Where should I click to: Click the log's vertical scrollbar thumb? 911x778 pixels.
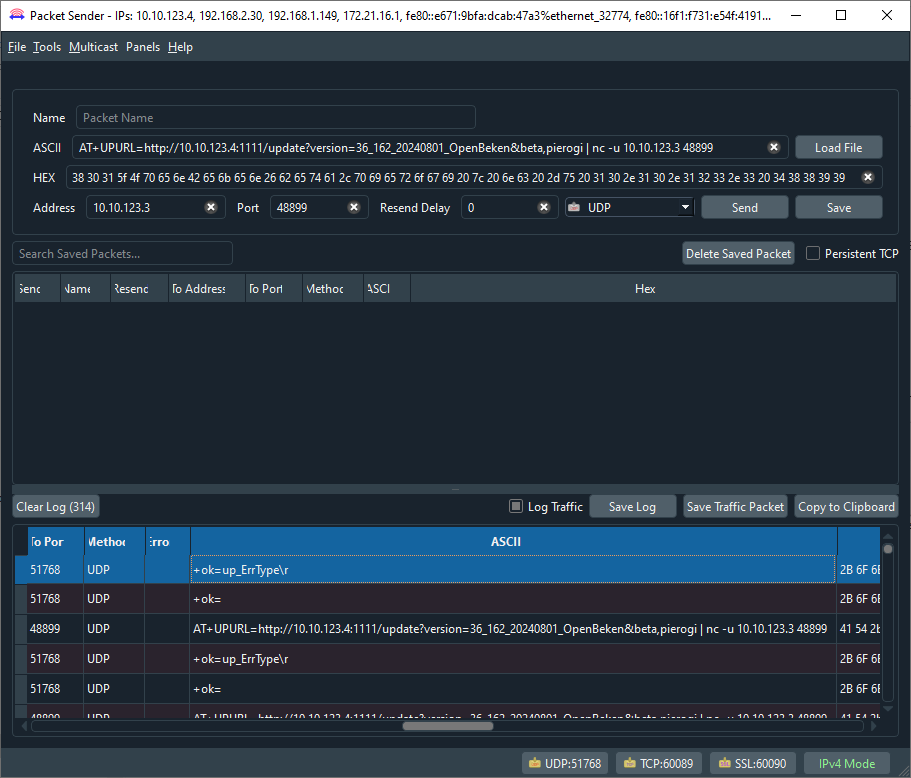pyautogui.click(x=888, y=549)
